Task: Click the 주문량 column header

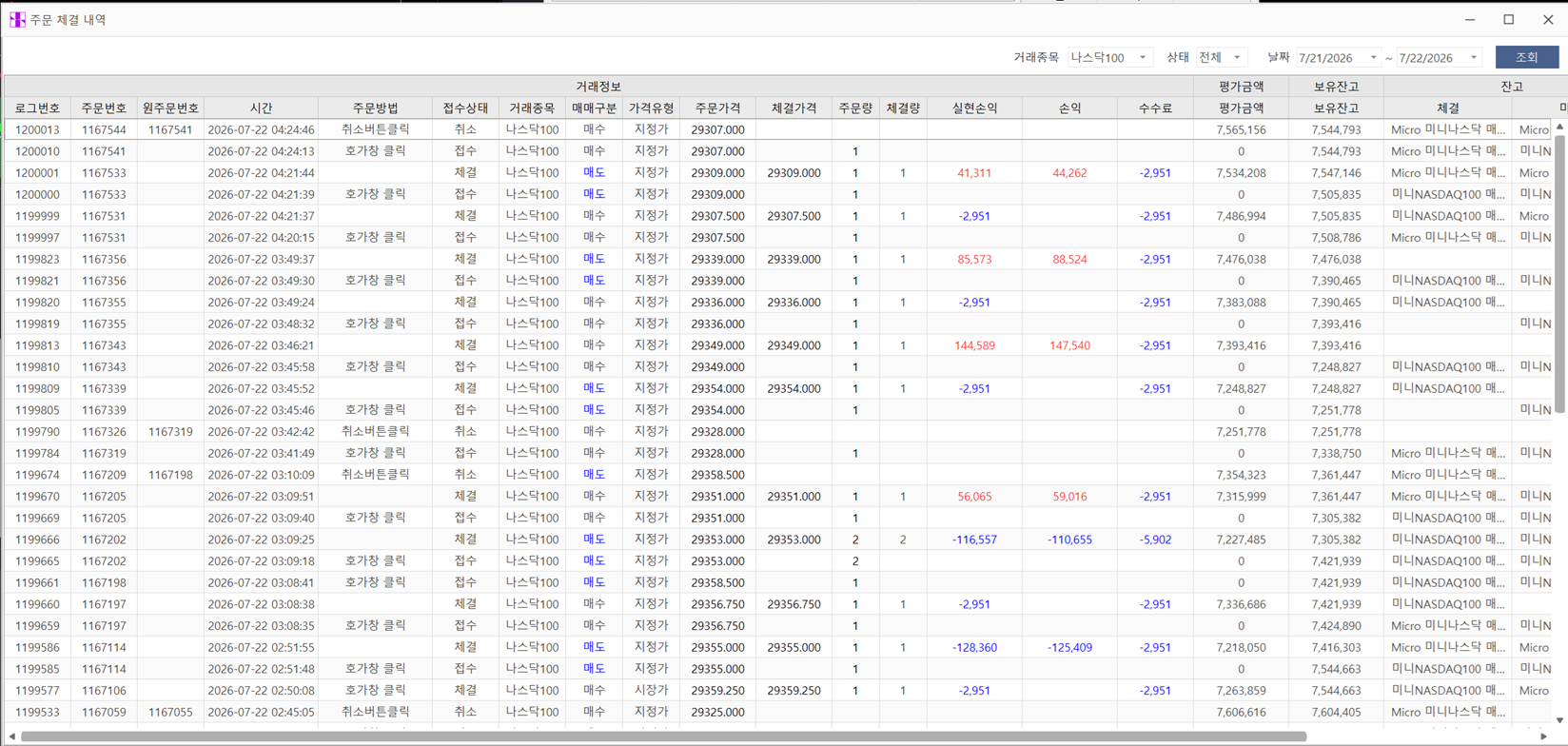Action: [856, 108]
